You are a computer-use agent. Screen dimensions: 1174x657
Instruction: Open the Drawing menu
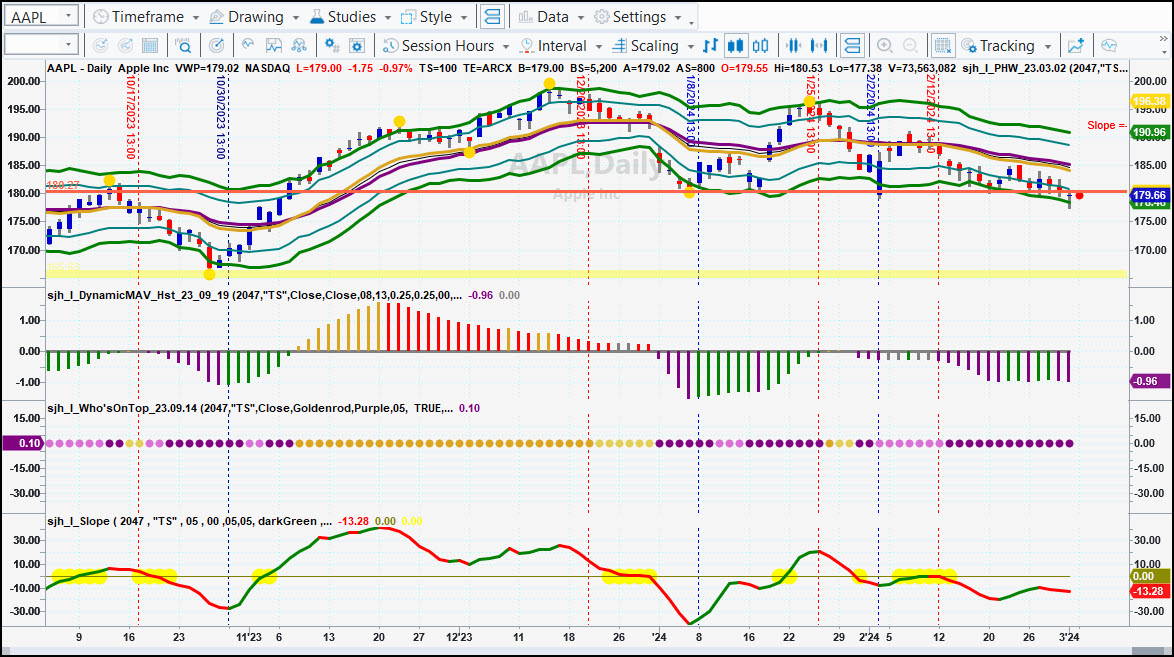tap(254, 16)
